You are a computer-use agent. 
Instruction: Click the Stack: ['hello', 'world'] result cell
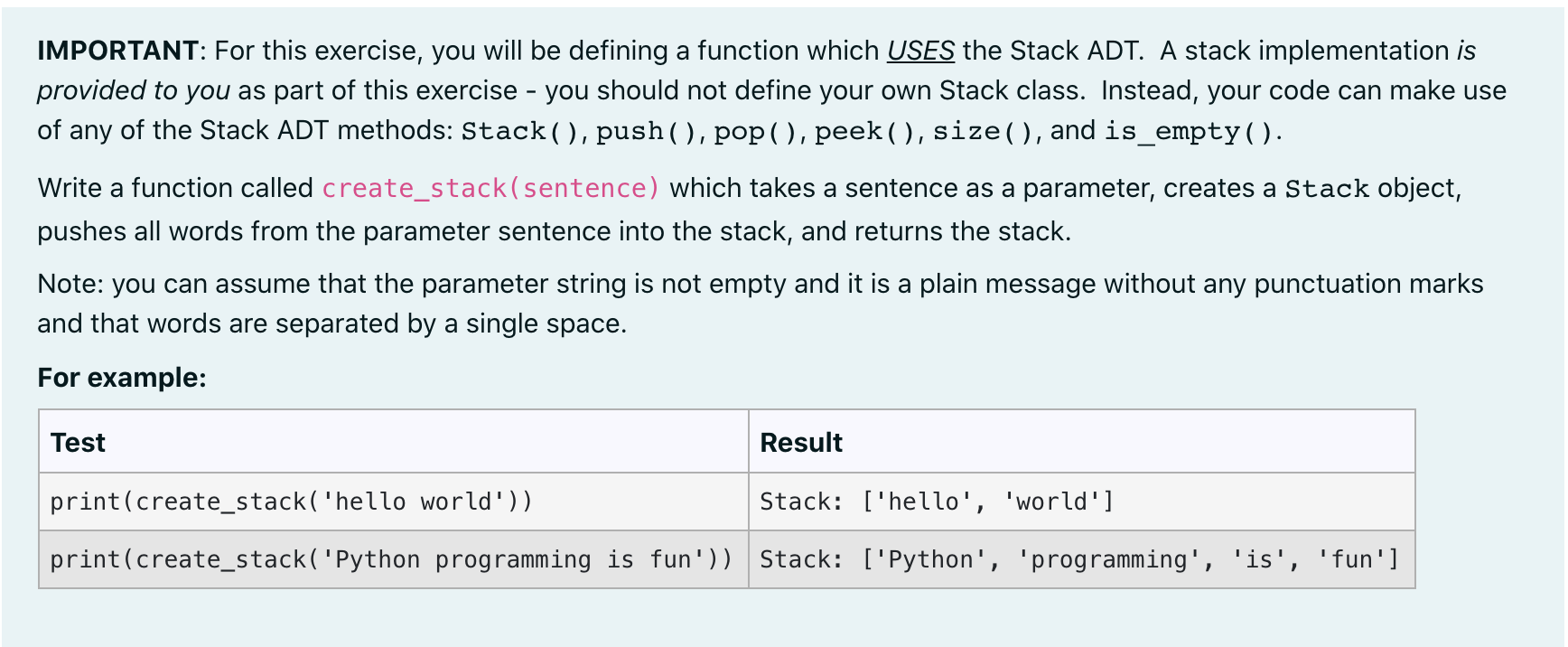1081,502
